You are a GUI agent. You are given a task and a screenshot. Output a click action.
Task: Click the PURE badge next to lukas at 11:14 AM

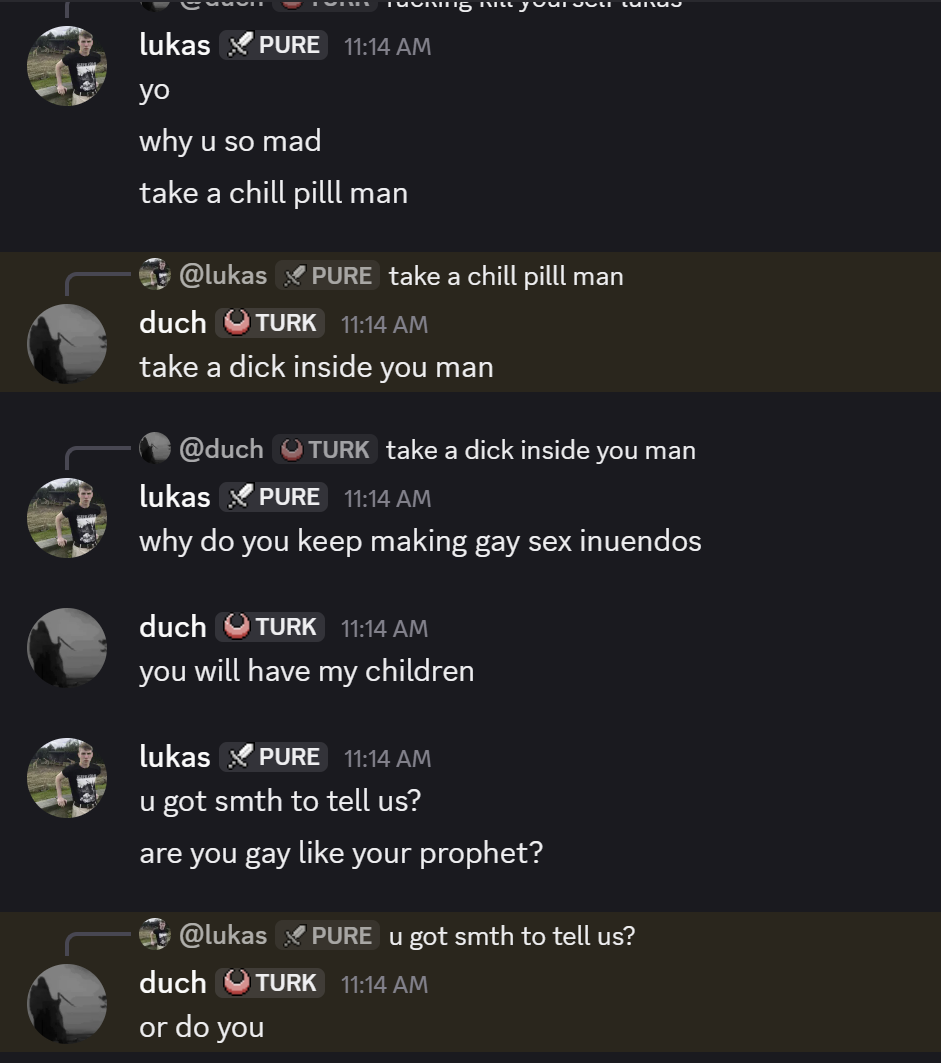point(273,44)
